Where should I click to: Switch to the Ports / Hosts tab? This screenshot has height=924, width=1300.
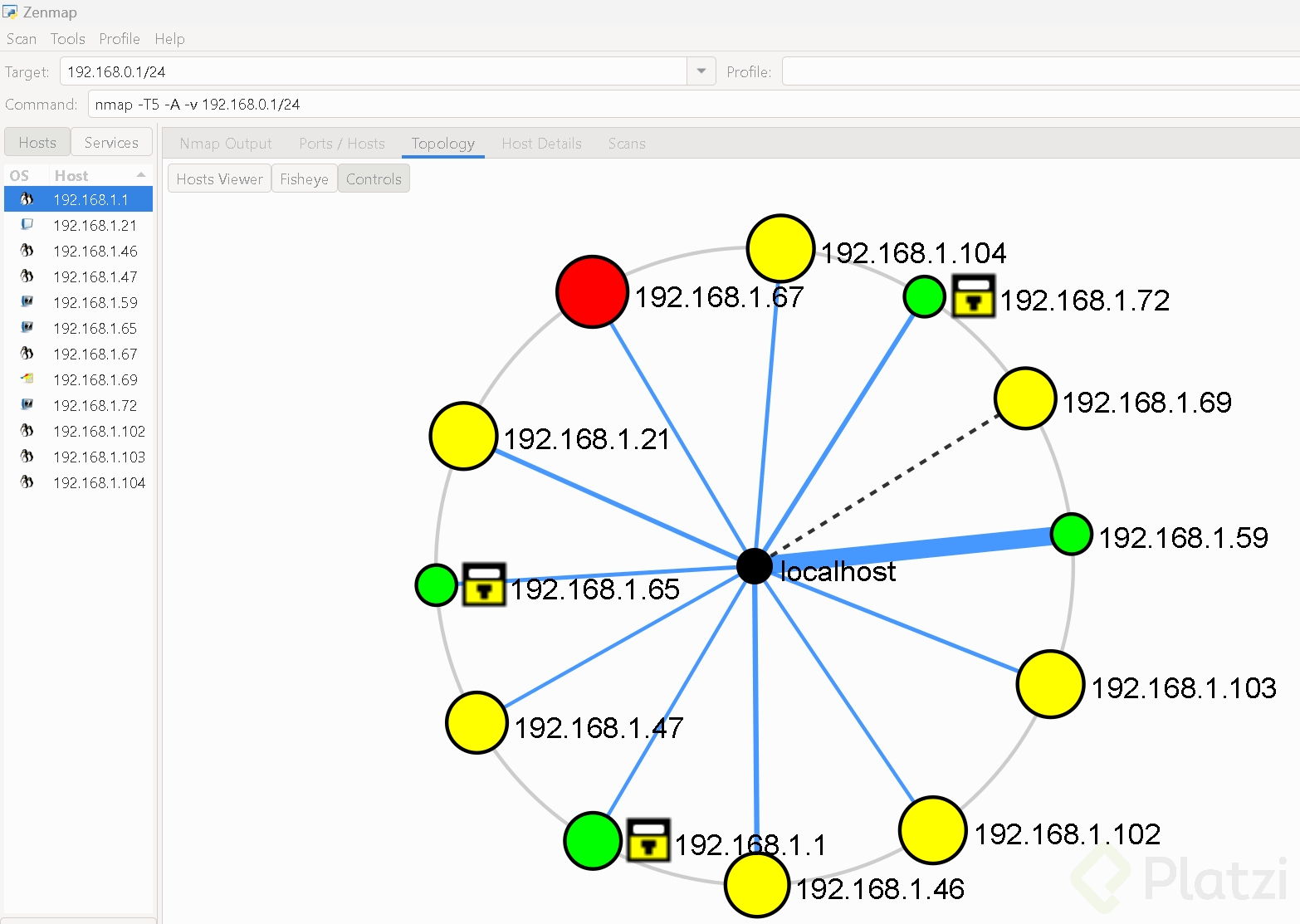click(x=342, y=144)
